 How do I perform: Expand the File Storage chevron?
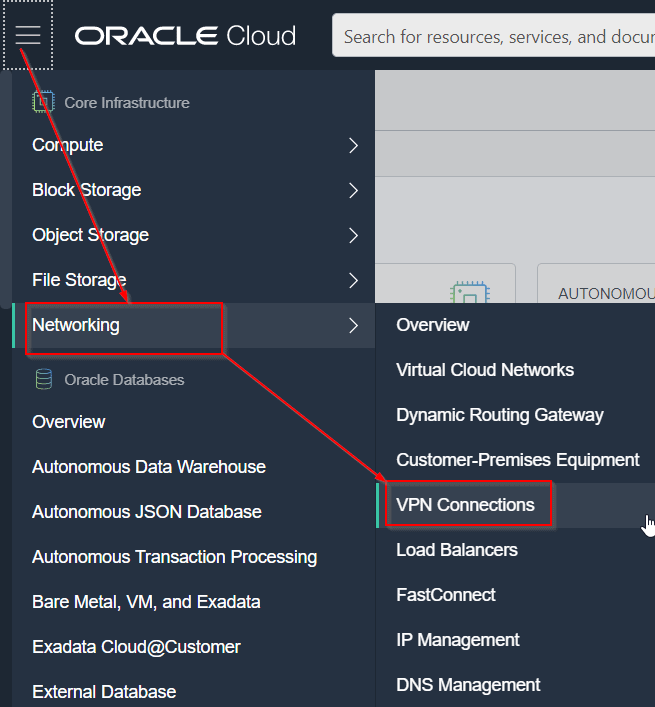point(353,280)
